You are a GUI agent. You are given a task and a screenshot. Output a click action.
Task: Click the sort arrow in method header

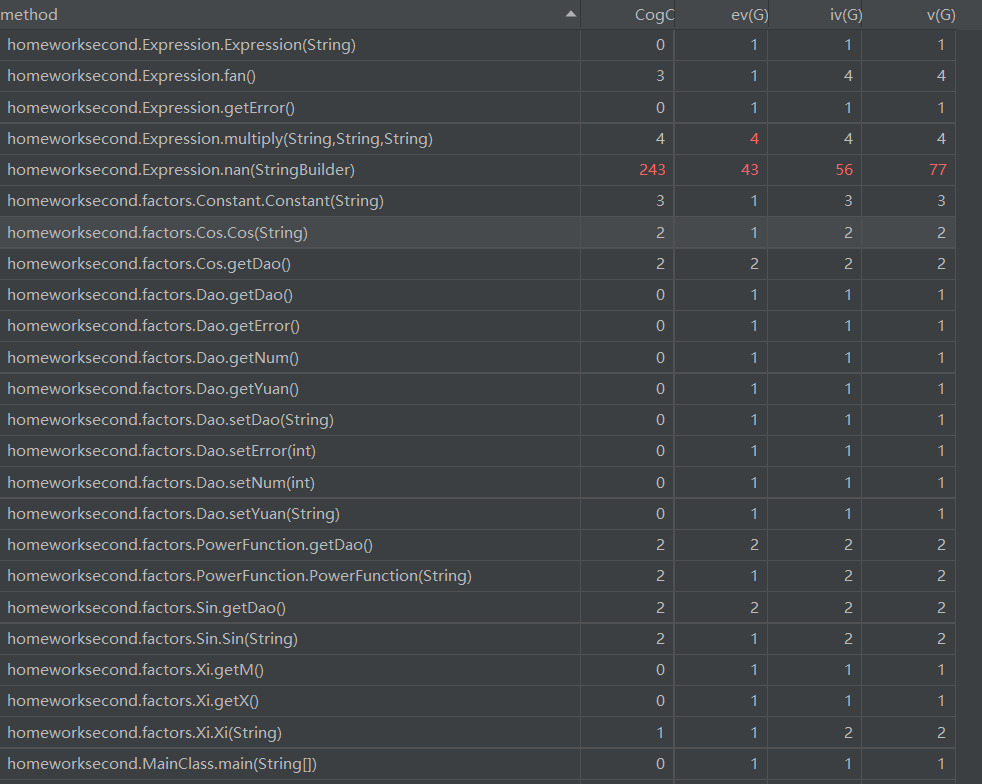571,14
